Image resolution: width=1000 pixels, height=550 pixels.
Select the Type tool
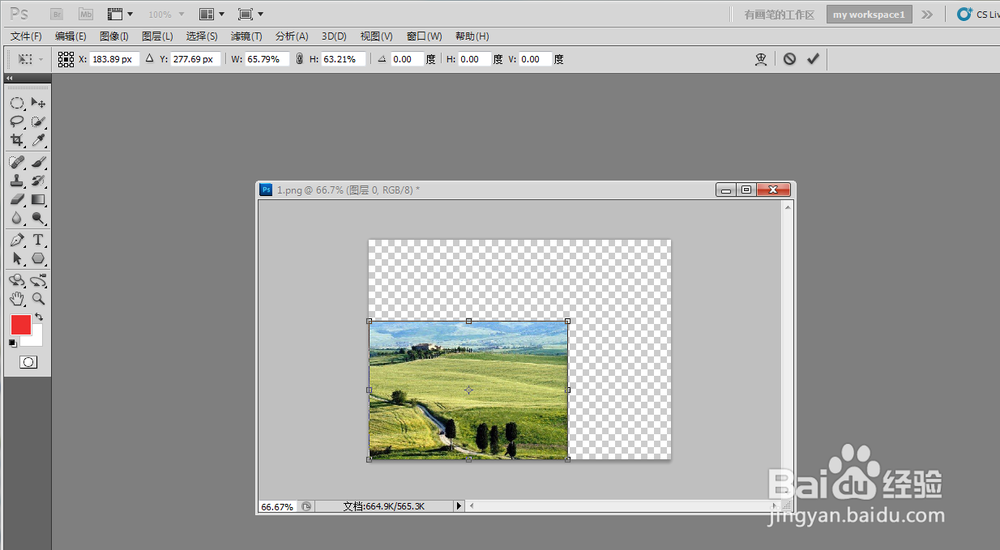coord(38,240)
